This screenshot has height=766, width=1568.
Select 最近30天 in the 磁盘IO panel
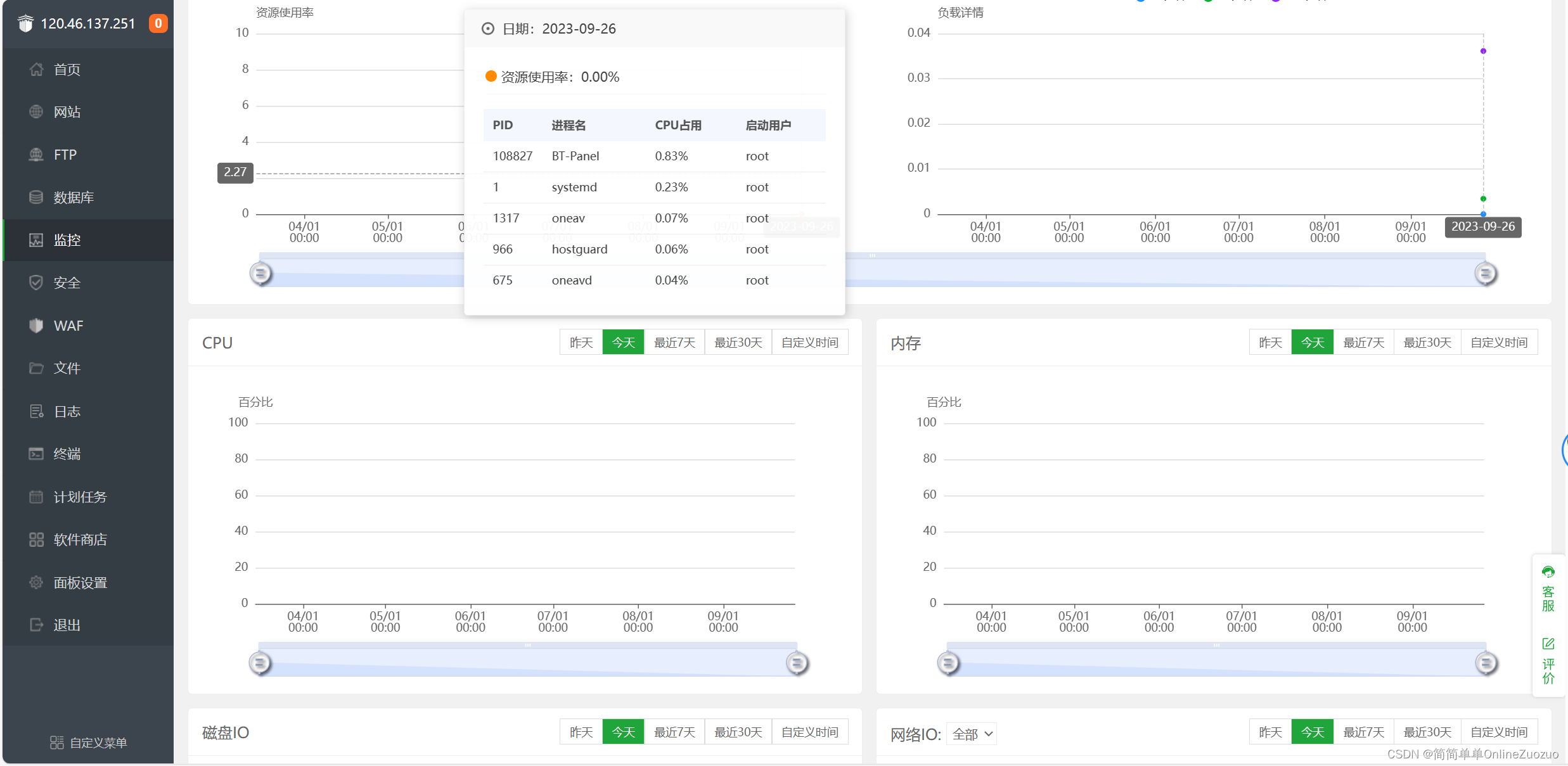click(738, 732)
